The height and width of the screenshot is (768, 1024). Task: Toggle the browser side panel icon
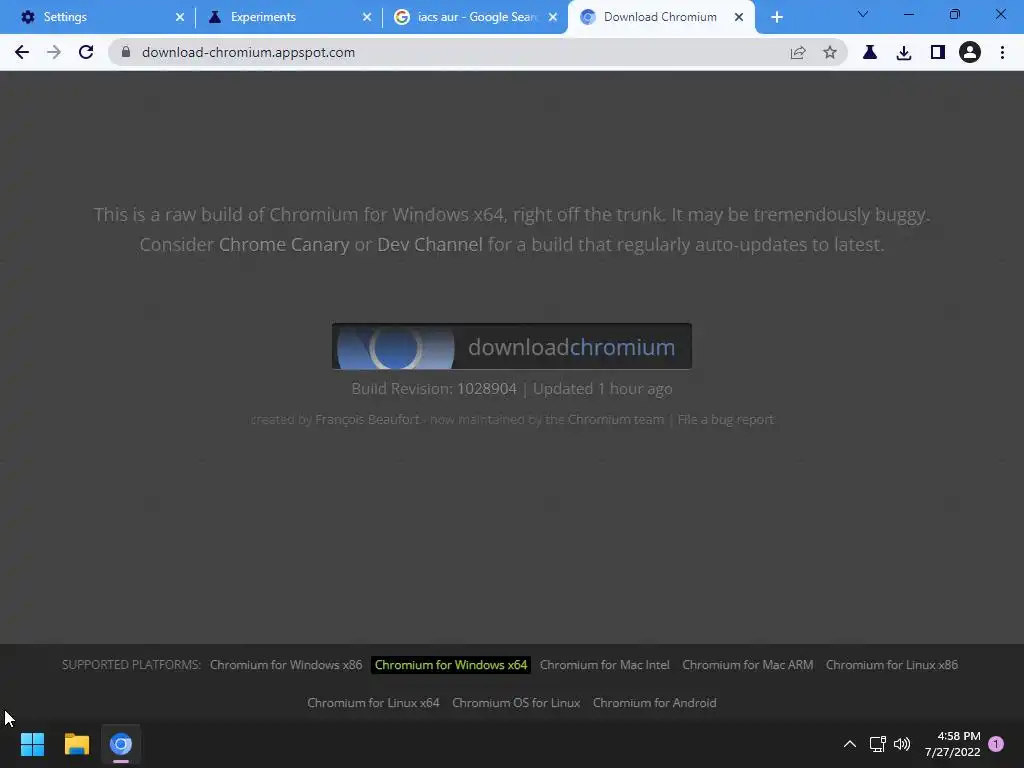938,52
